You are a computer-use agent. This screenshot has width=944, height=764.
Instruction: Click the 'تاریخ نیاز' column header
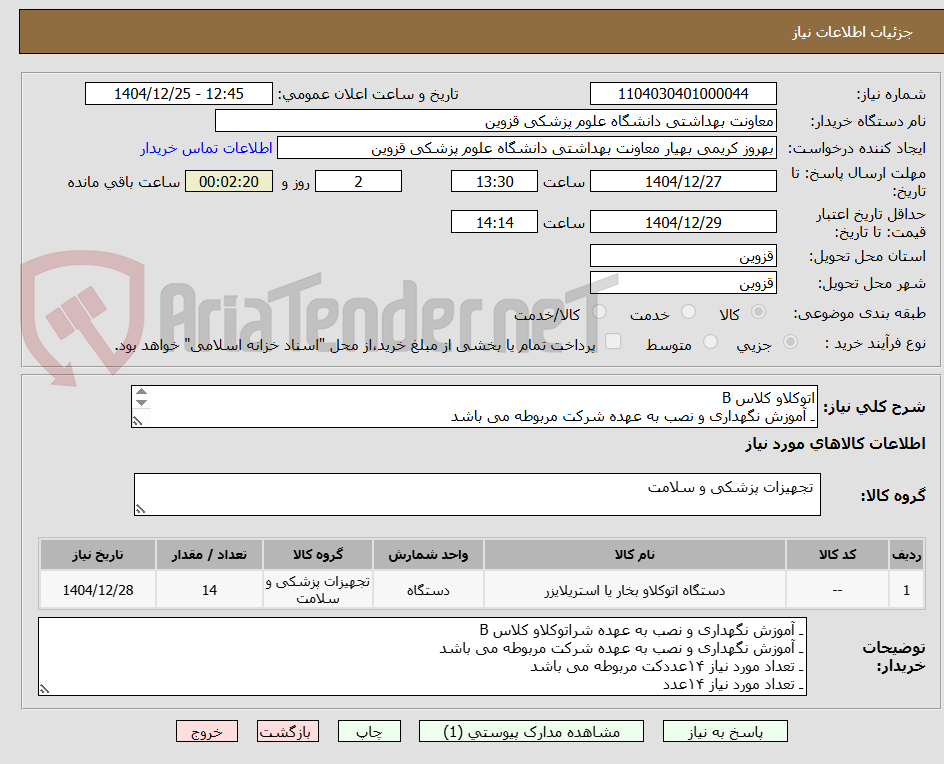tap(98, 554)
